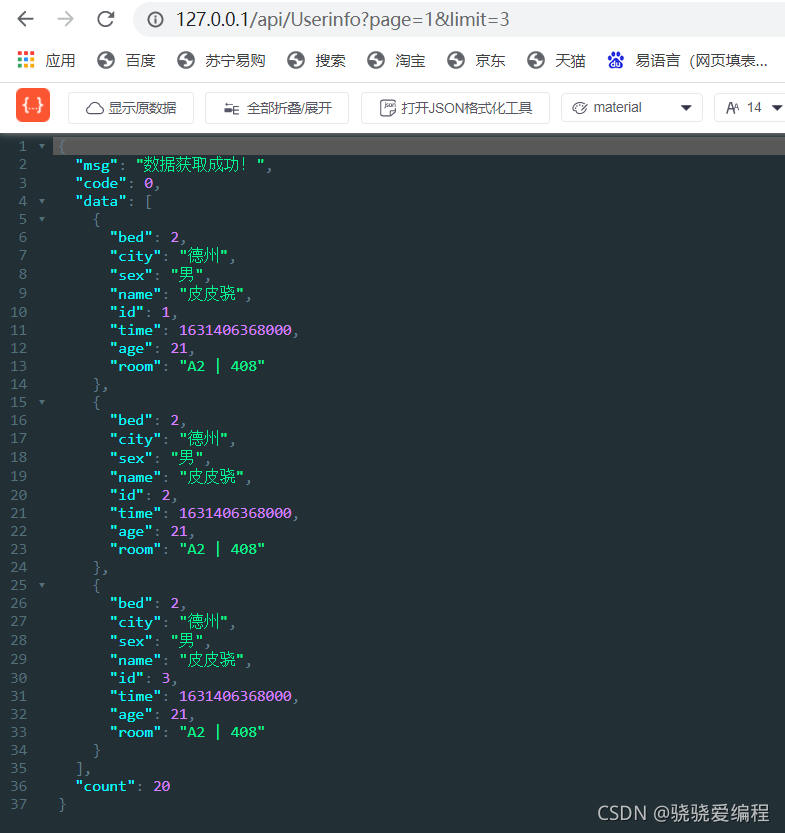Click the "德州" city value on line 27
The width and height of the screenshot is (785, 833).
point(203,621)
